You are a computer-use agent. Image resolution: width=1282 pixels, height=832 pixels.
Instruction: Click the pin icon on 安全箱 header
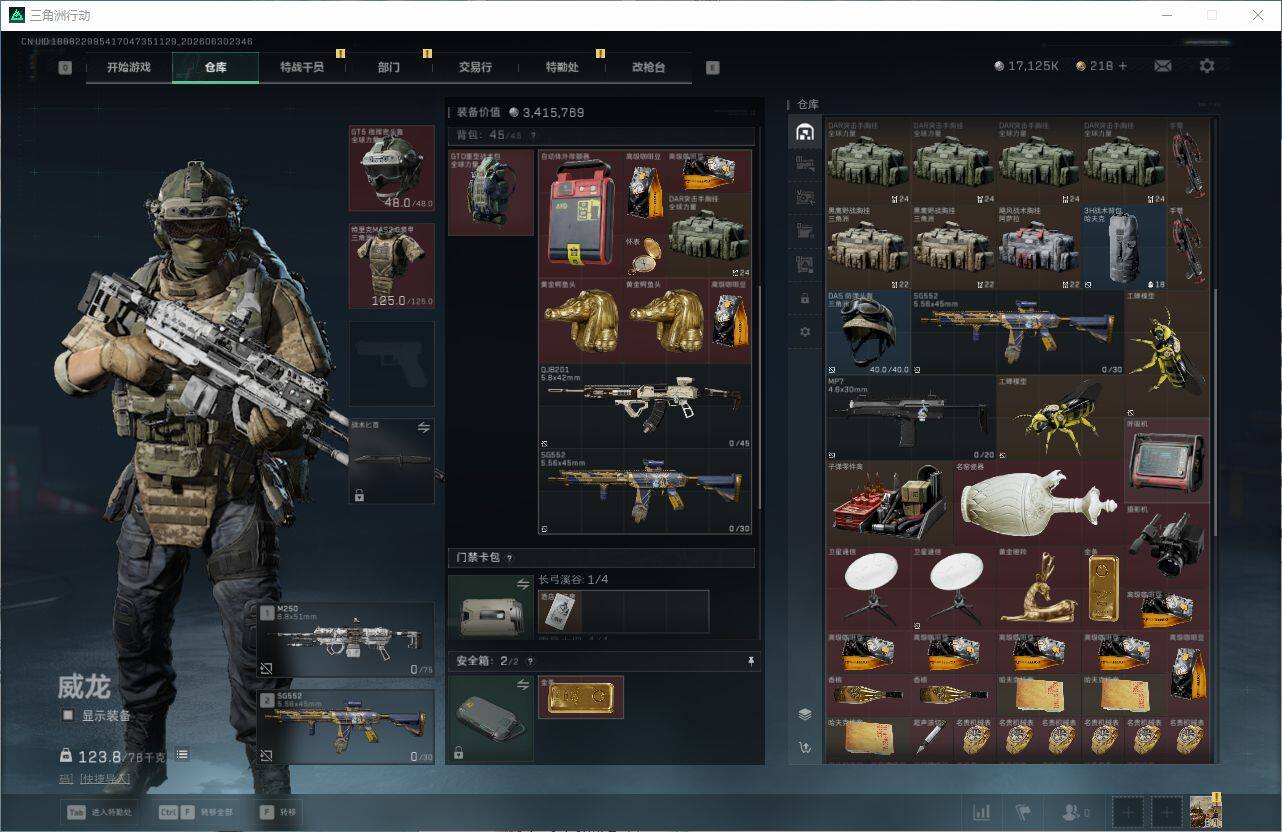point(750,661)
